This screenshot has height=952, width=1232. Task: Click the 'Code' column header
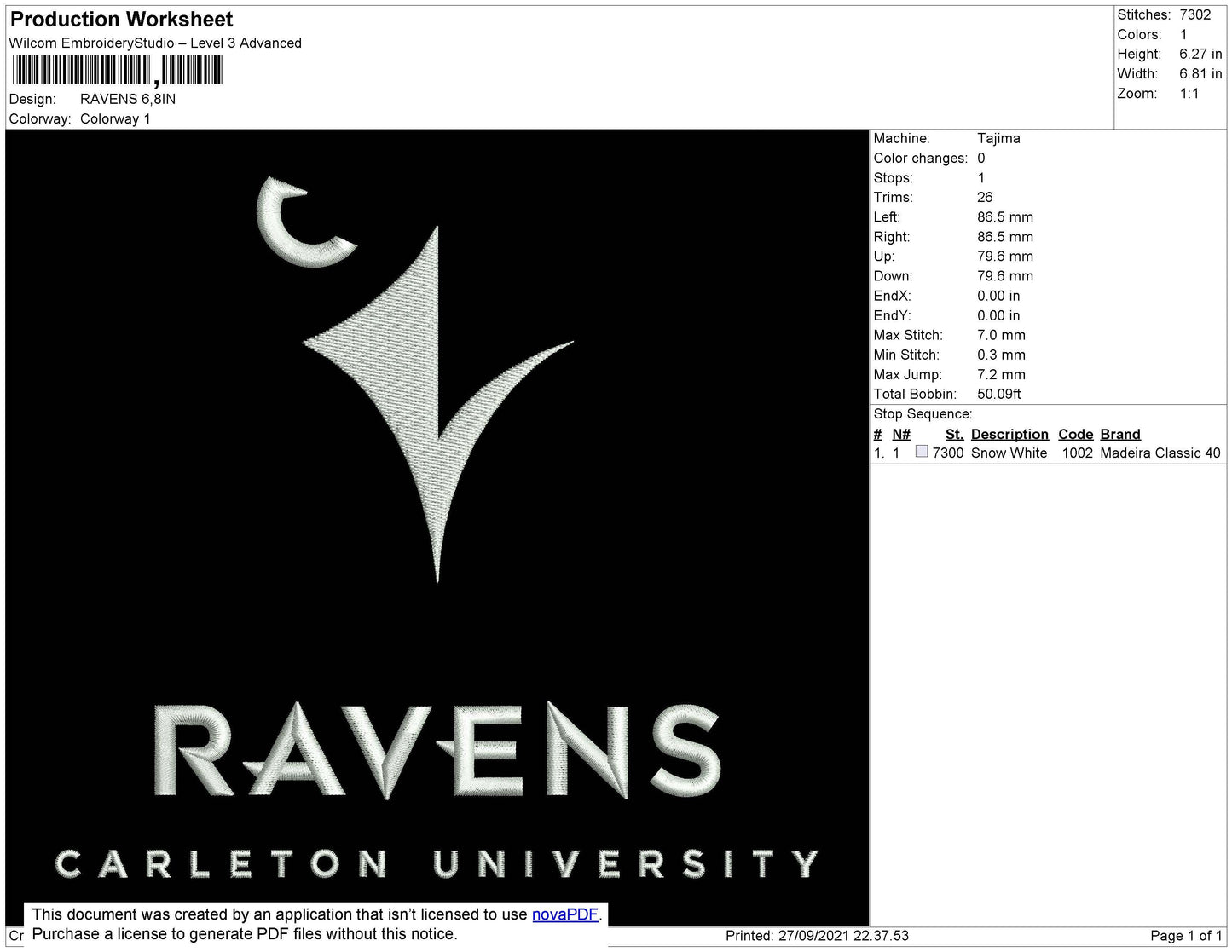[1075, 434]
